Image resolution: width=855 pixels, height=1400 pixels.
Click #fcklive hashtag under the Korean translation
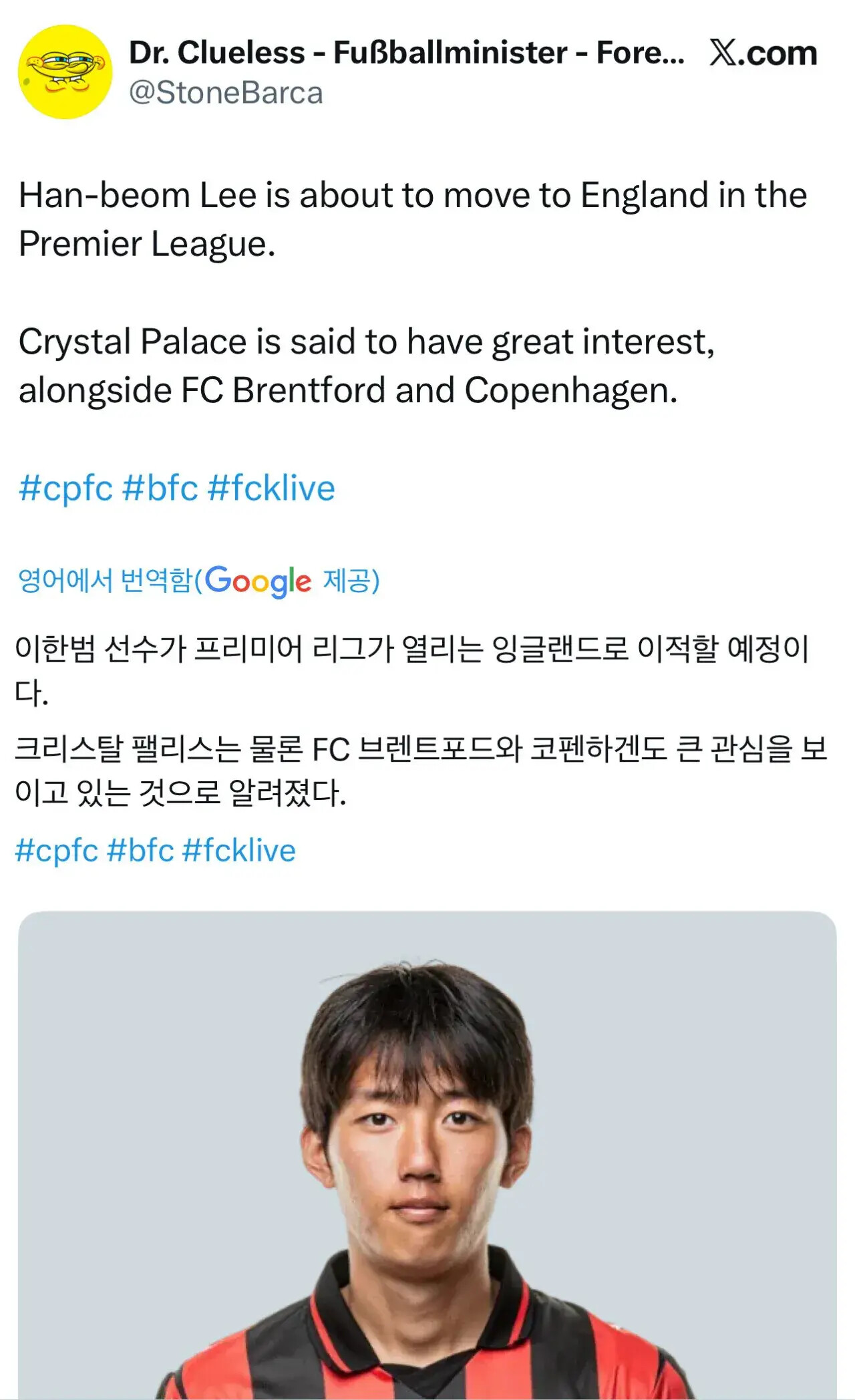click(239, 851)
